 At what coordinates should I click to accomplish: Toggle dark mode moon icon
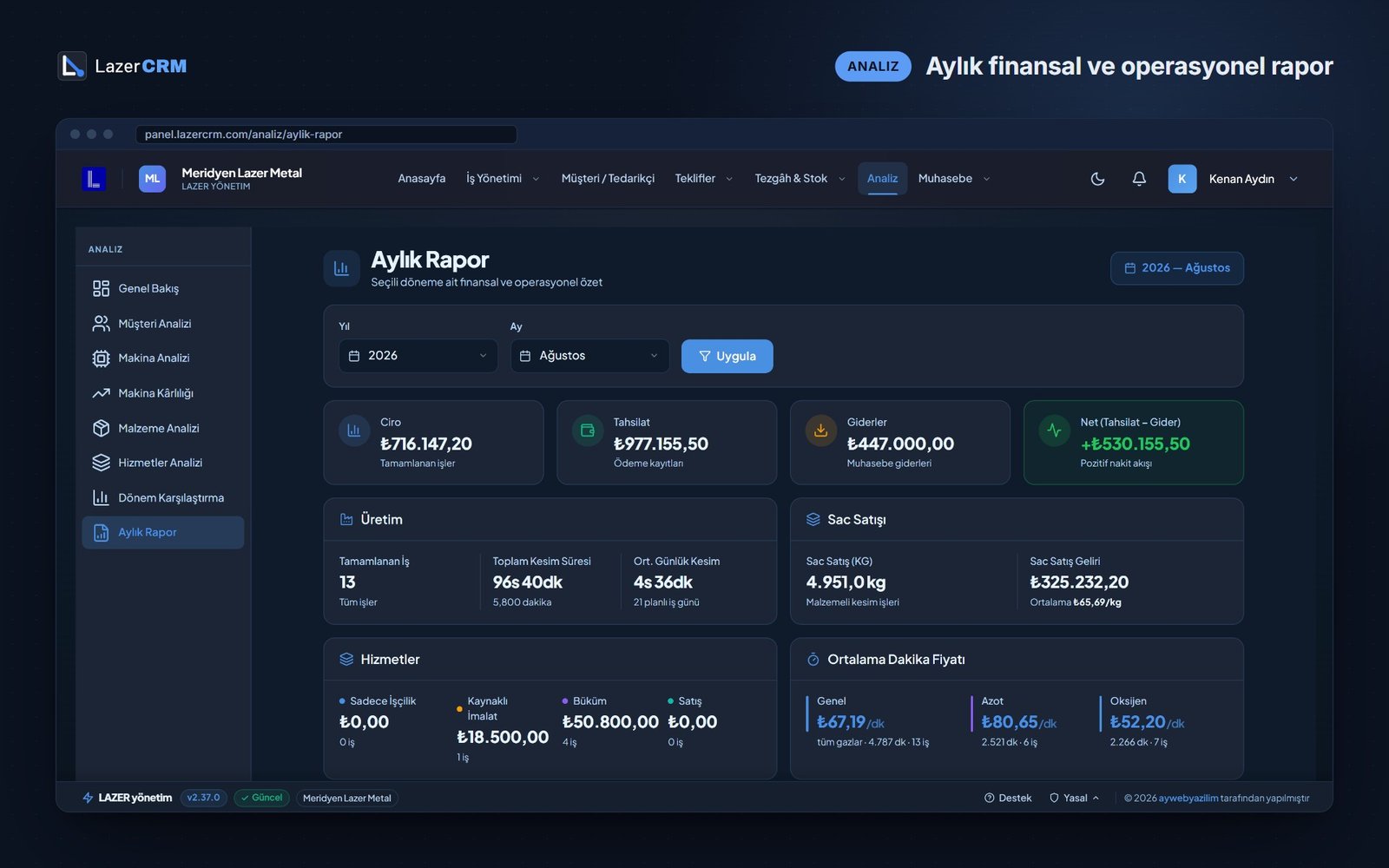(1097, 179)
